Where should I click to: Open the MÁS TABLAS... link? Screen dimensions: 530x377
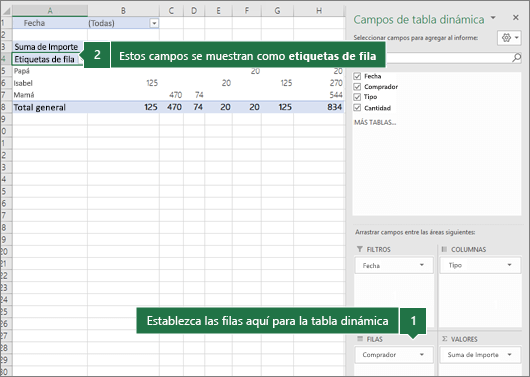375,122
